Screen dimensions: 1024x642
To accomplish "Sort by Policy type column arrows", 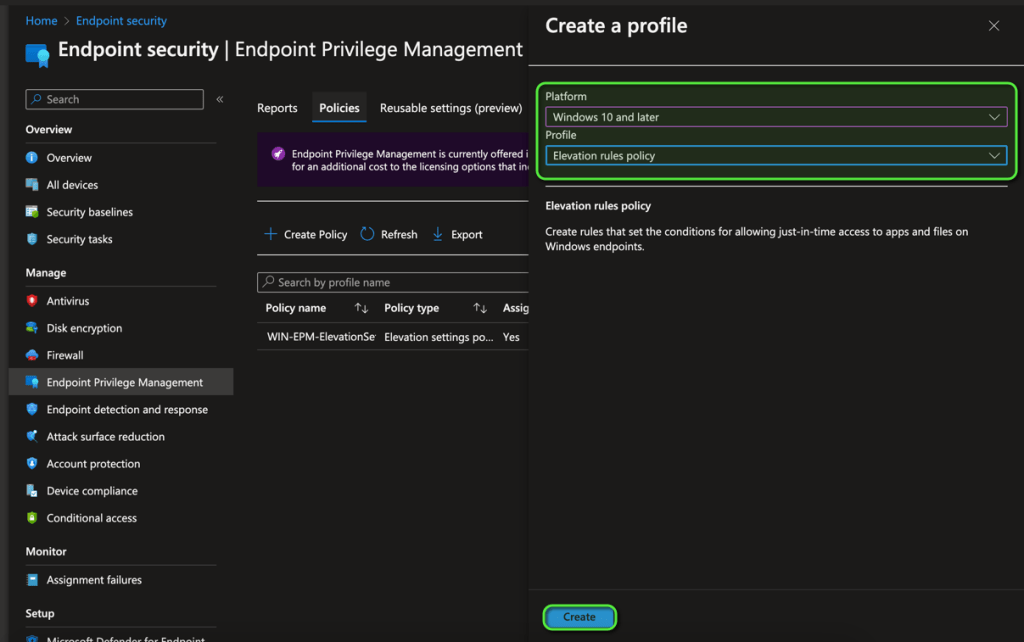I will [480, 308].
